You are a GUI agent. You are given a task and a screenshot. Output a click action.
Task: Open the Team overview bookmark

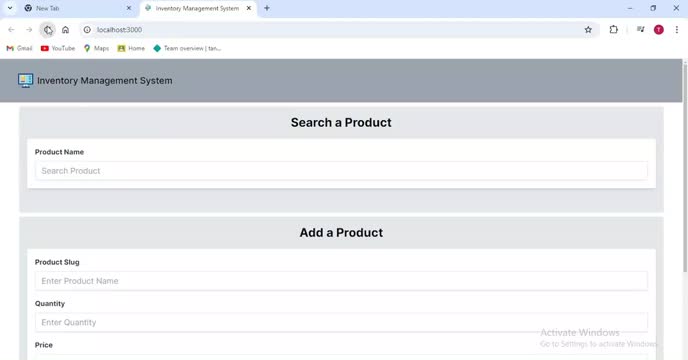tap(187, 48)
